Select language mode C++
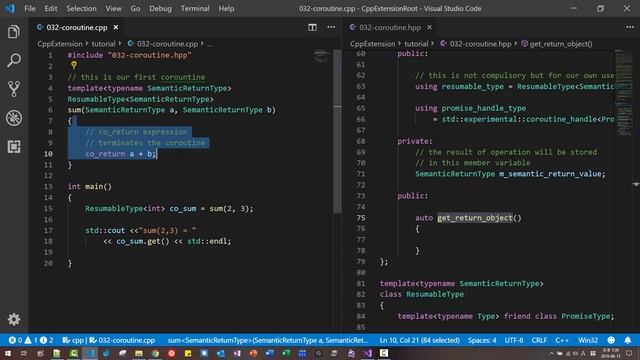The height and width of the screenshot is (360, 640). [x=562, y=340]
